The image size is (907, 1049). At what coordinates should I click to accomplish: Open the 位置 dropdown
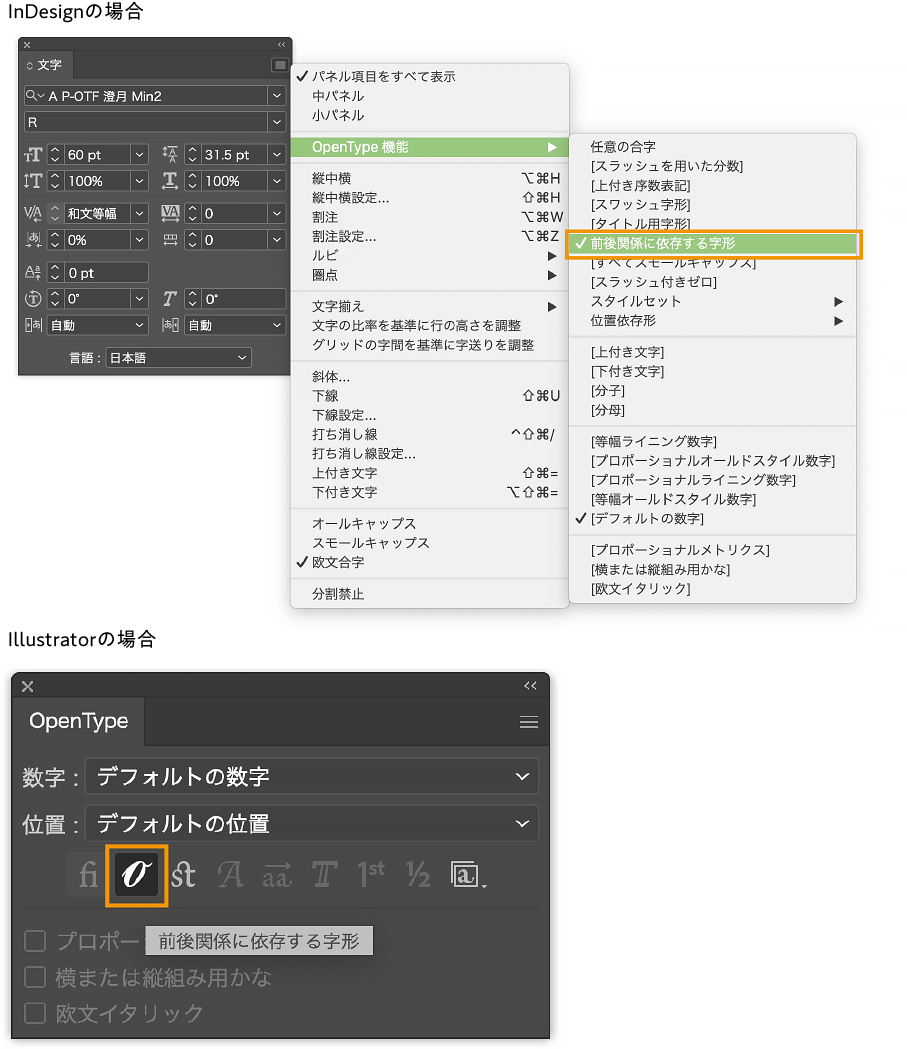click(x=312, y=824)
